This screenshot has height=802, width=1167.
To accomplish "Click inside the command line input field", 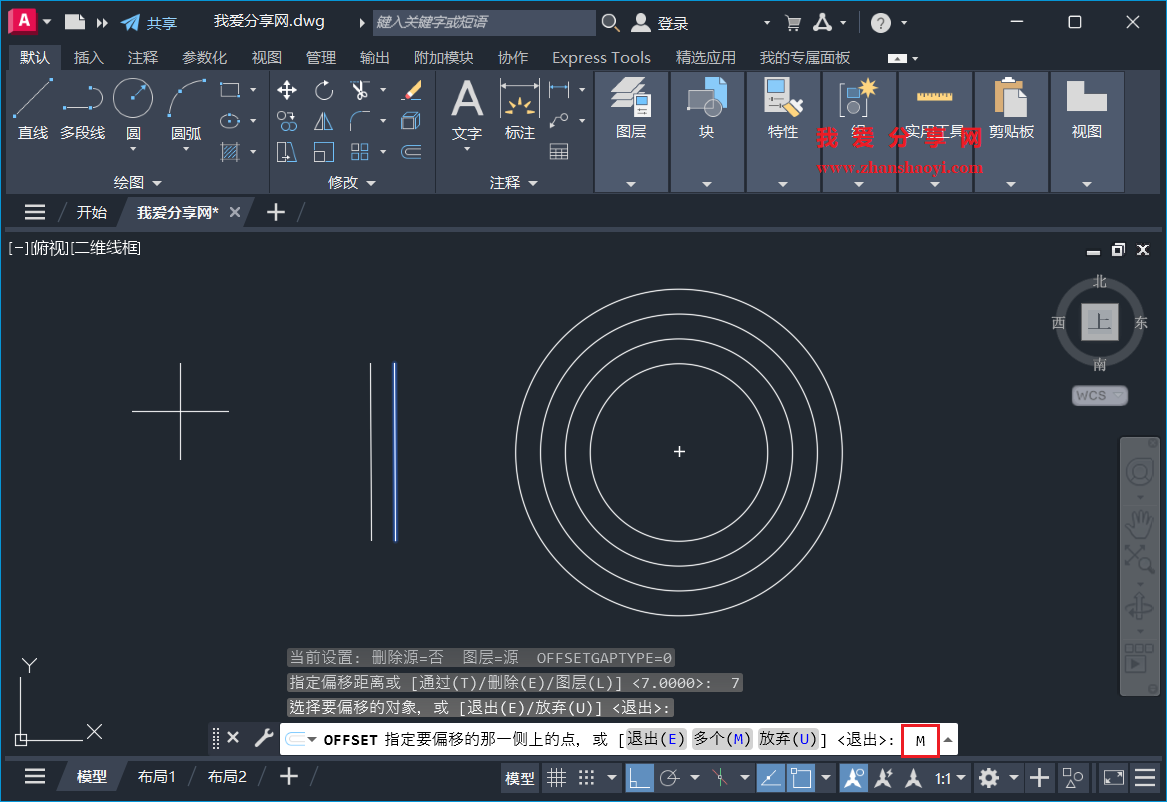I will tap(919, 740).
